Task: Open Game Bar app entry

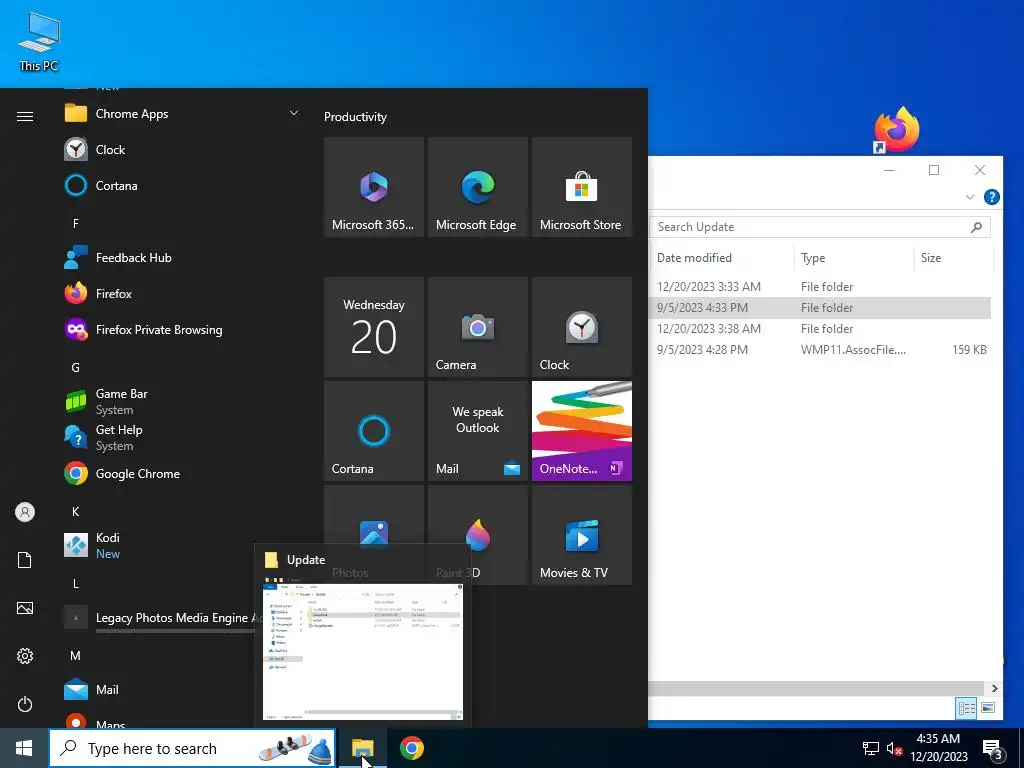Action: 106,402
